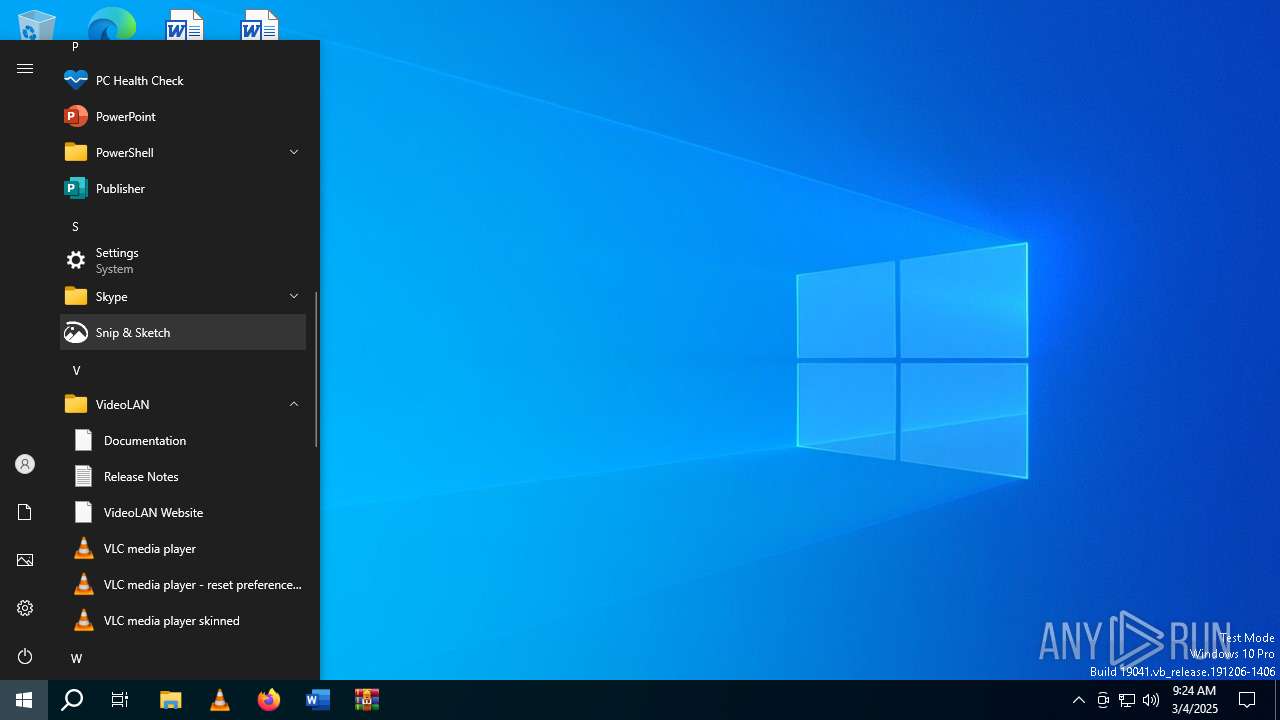Viewport: 1280px width, 720px height.
Task: Open the VideoLAN Website shortcut
Action: (183, 512)
